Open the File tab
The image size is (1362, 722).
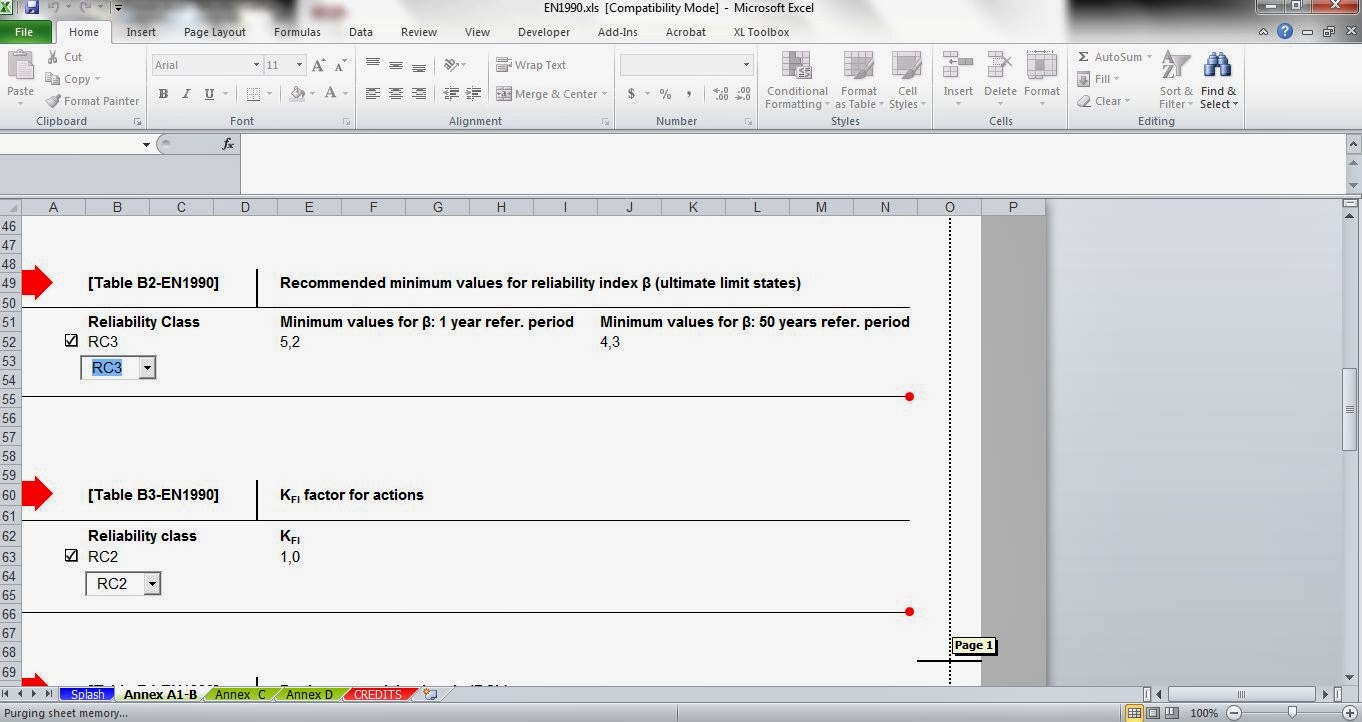[24, 32]
